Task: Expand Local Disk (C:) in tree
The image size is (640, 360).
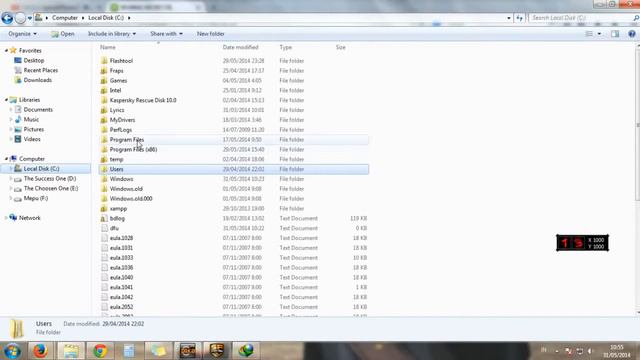Action: (x=11, y=169)
